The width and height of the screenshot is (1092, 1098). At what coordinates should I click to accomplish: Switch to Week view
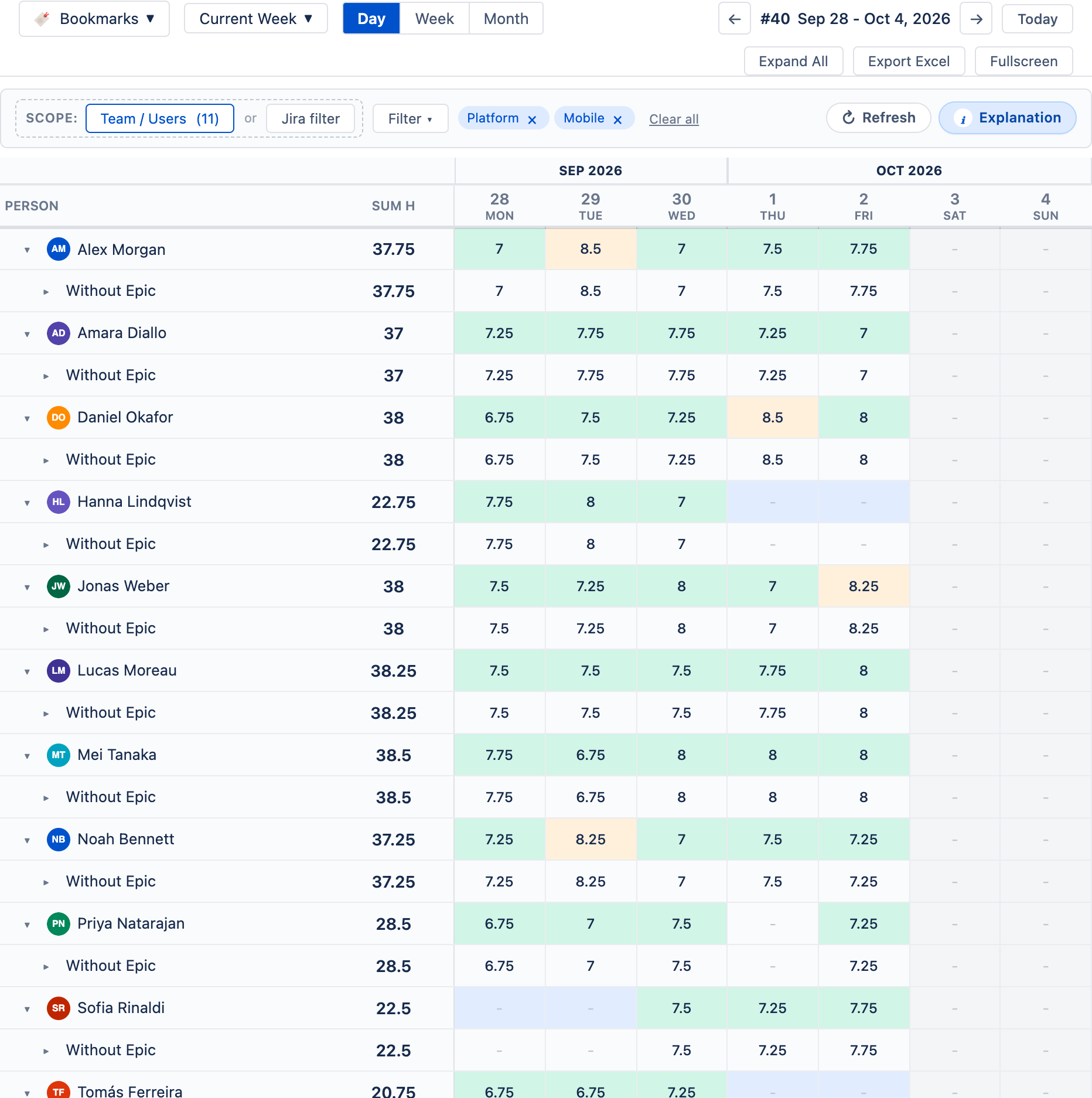[x=435, y=19]
